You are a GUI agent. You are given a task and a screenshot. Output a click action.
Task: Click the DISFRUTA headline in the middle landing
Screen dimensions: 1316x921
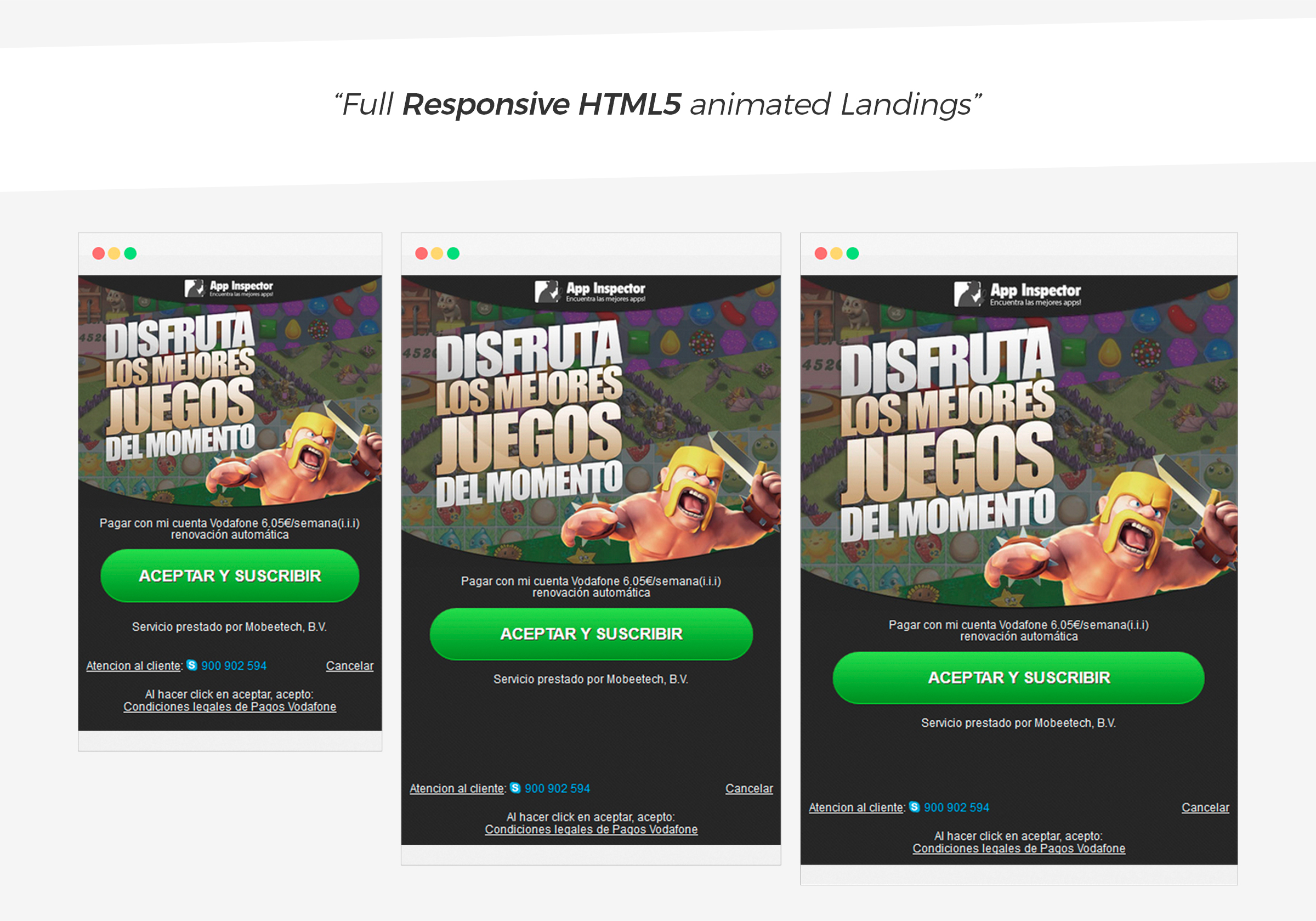529,350
